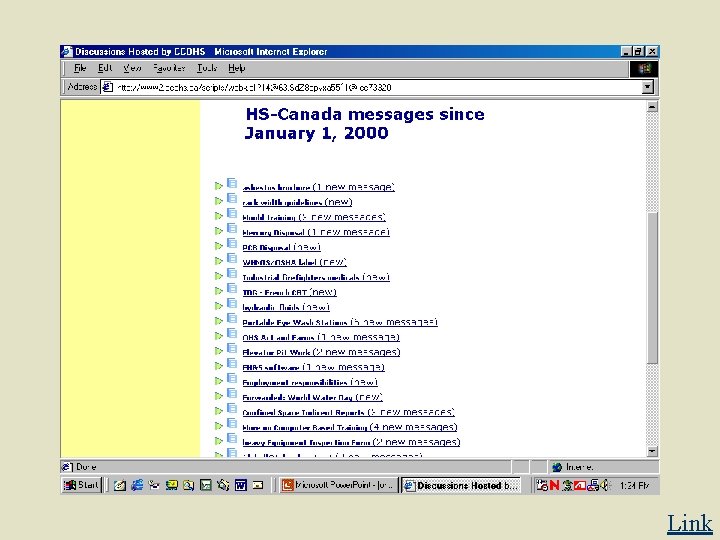Open the Help menu
The width and height of the screenshot is (720, 540).
click(236, 68)
